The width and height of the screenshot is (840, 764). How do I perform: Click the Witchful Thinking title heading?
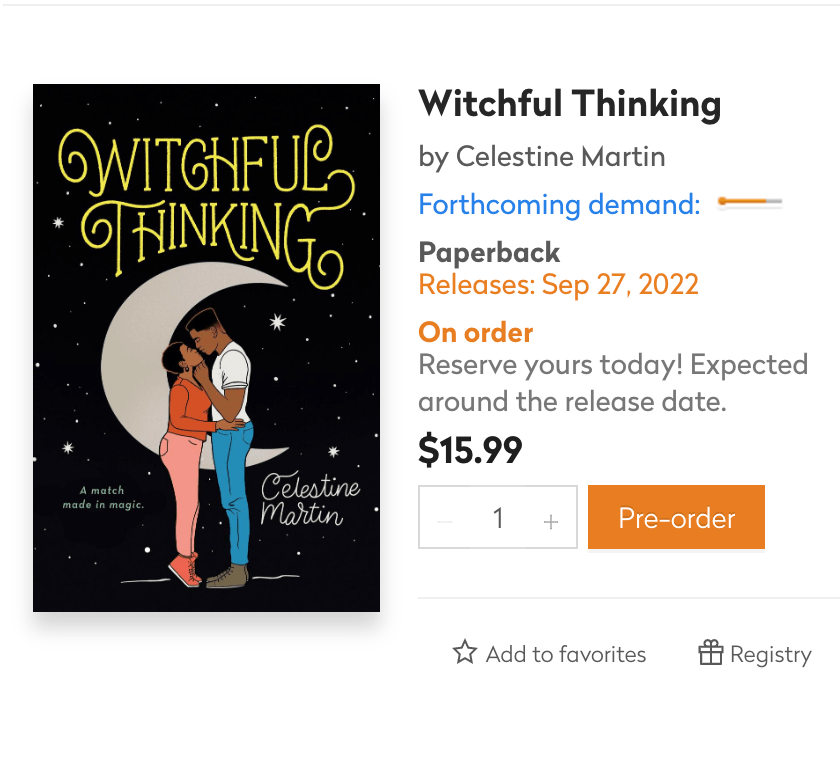coord(569,103)
